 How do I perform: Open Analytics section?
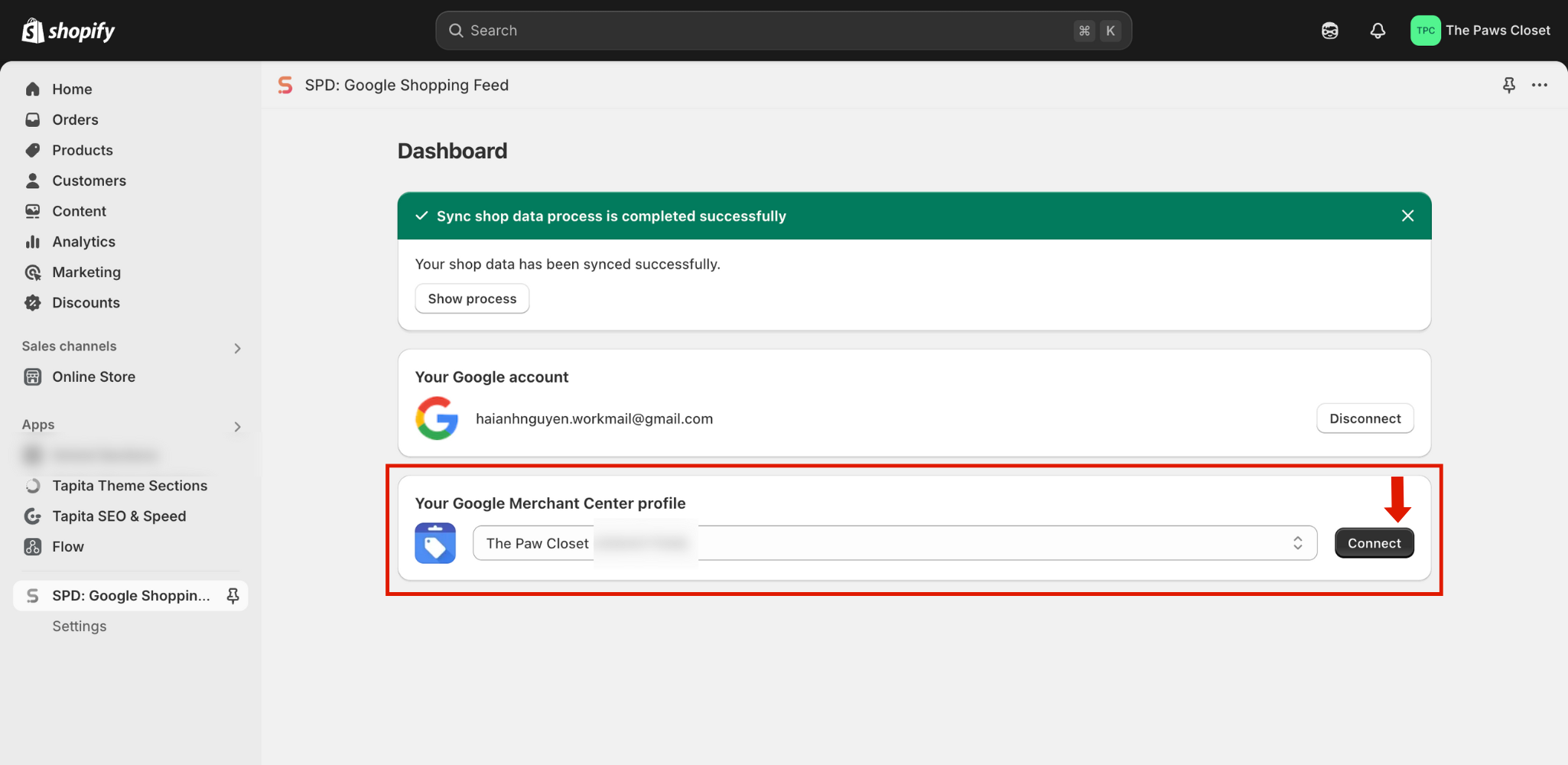point(83,242)
